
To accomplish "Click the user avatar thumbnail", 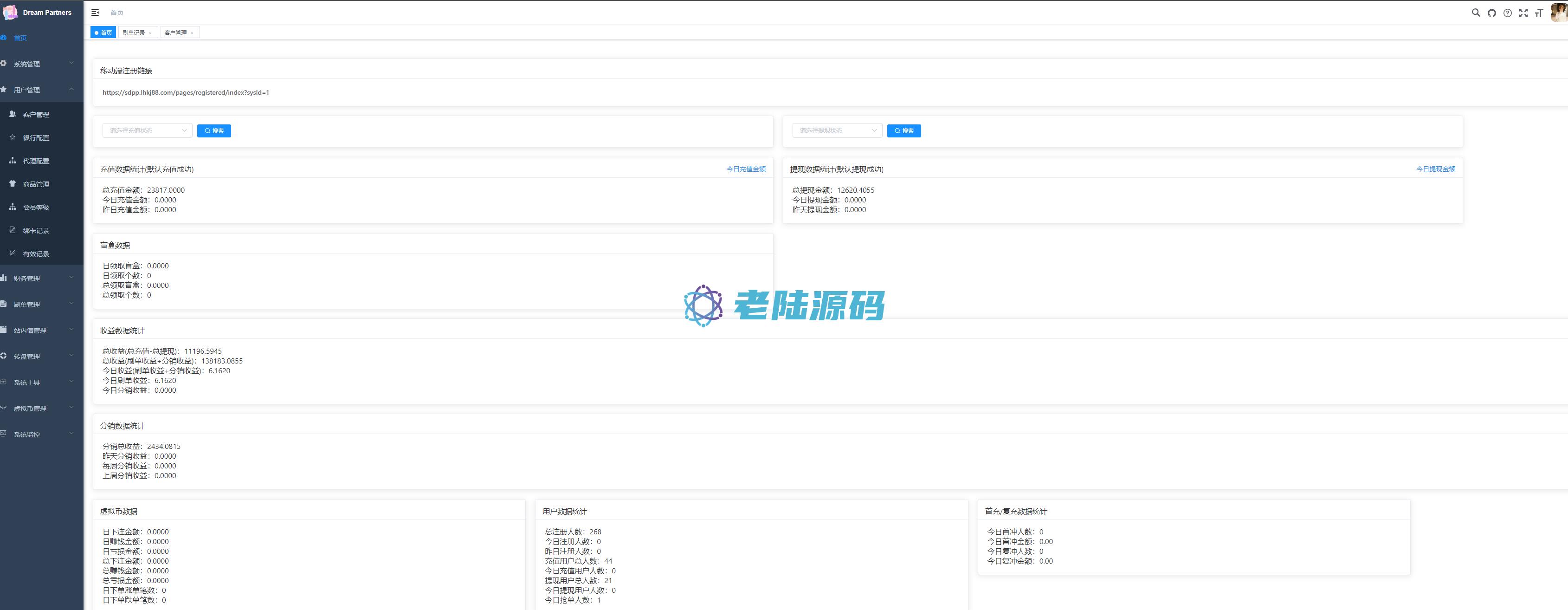I will click(1560, 12).
